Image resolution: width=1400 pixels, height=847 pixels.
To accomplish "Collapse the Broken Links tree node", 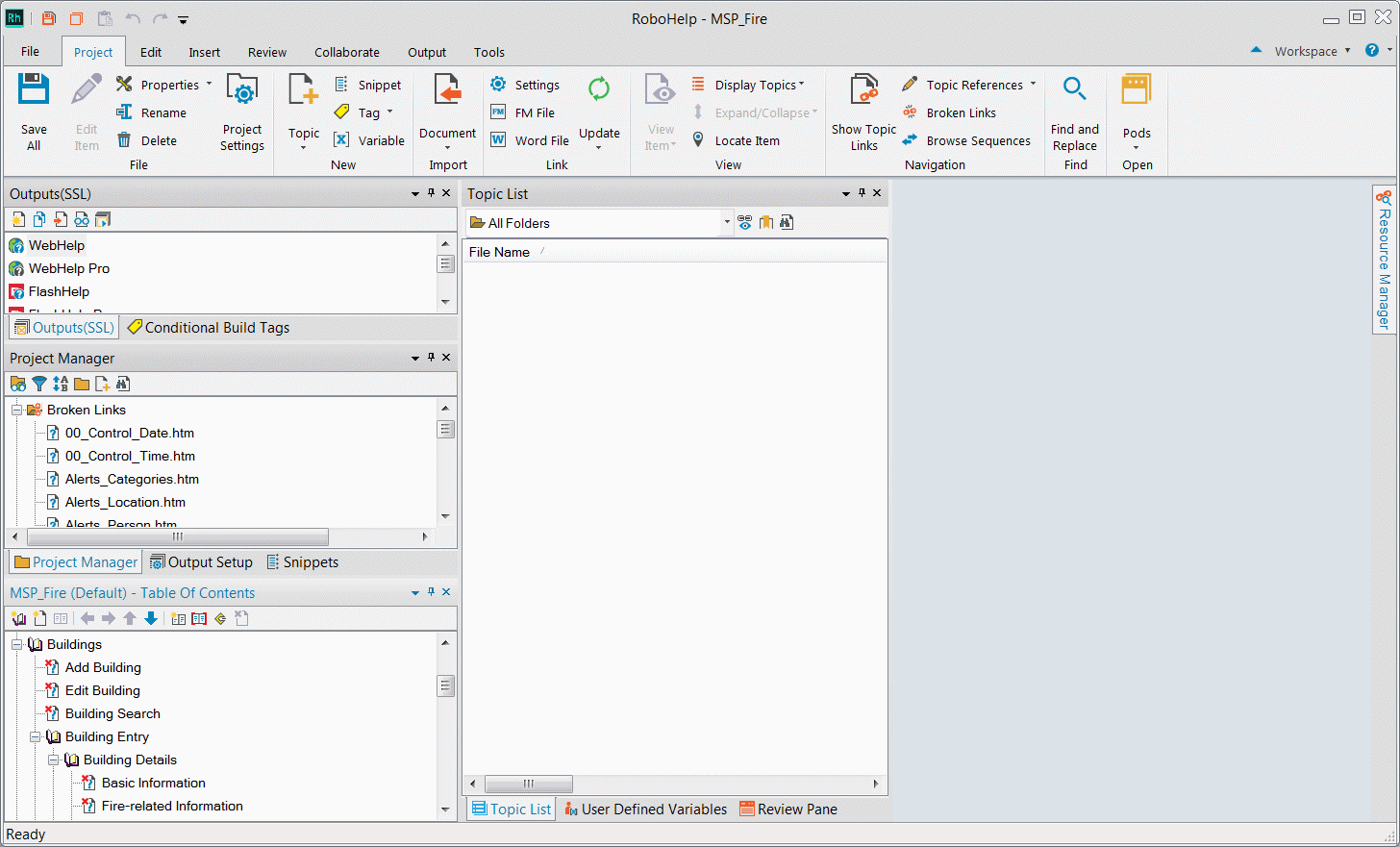I will 16,410.
